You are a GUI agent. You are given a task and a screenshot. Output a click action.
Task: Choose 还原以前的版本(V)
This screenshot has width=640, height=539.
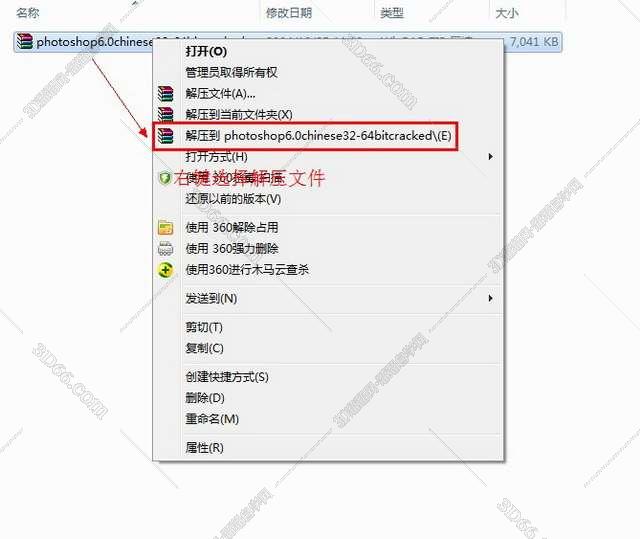click(233, 199)
